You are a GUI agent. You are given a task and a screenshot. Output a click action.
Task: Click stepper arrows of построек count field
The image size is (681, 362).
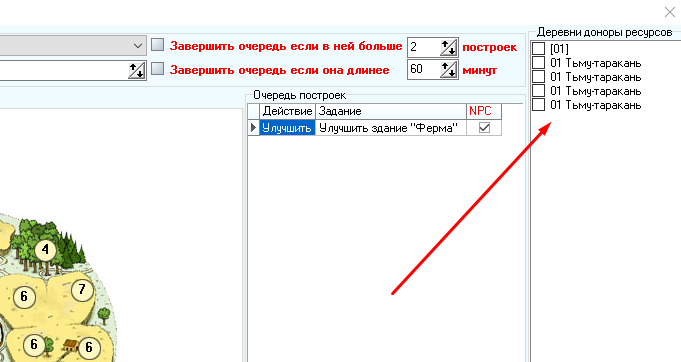click(449, 47)
